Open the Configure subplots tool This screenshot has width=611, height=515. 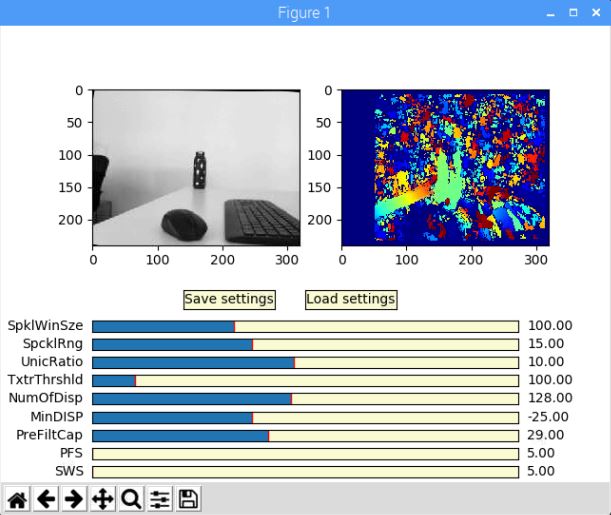160,499
